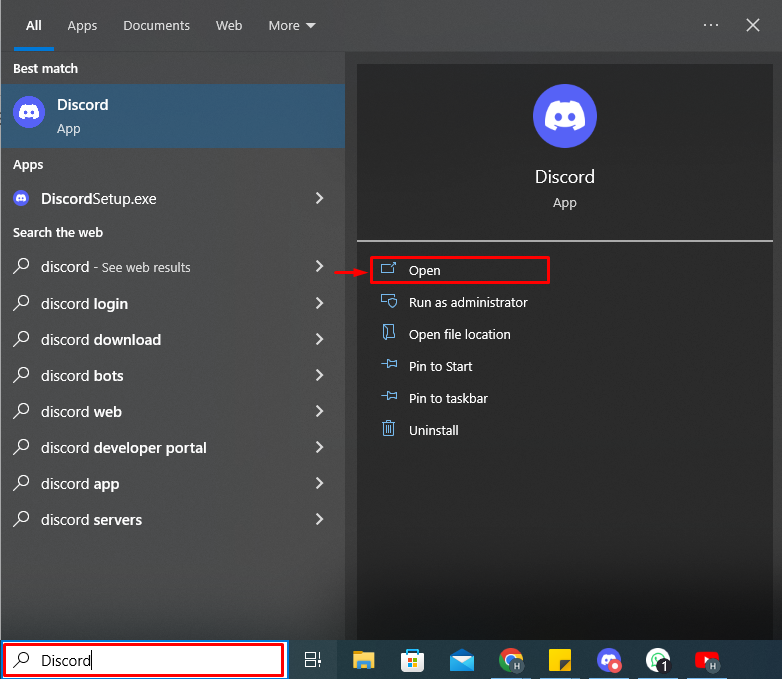Select 'discord - See web results' entry
This screenshot has height=679, width=782.
116,267
